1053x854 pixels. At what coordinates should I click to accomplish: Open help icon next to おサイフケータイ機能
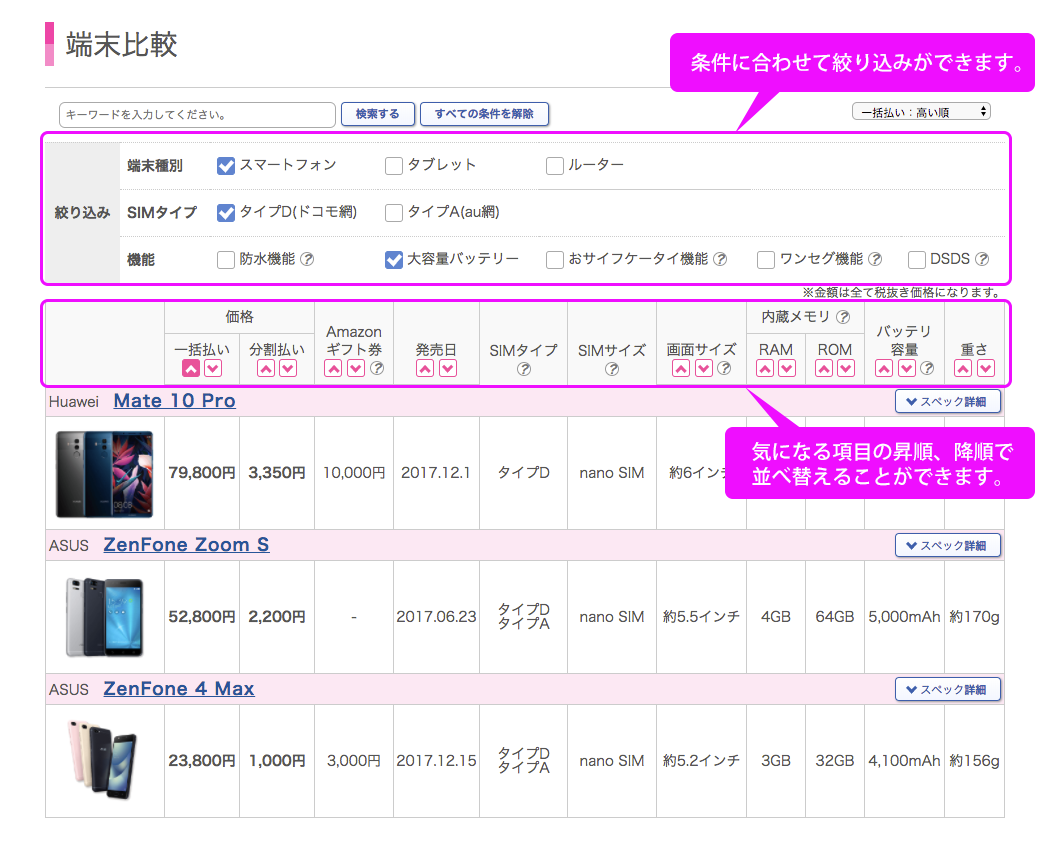coord(720,259)
